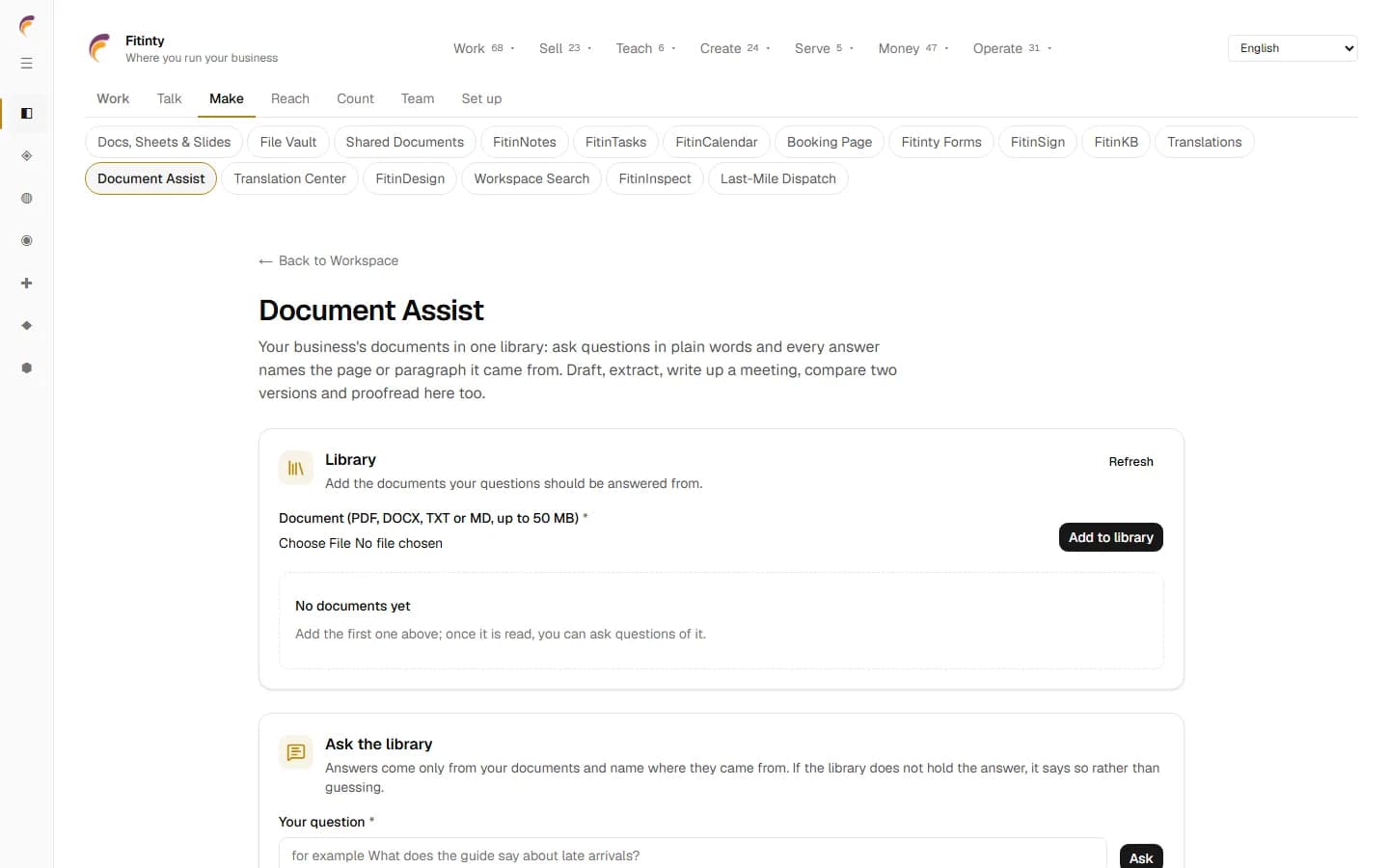Expand the Sell 23 top menu
Image resolution: width=1389 pixels, height=868 pixels.
[x=565, y=48]
